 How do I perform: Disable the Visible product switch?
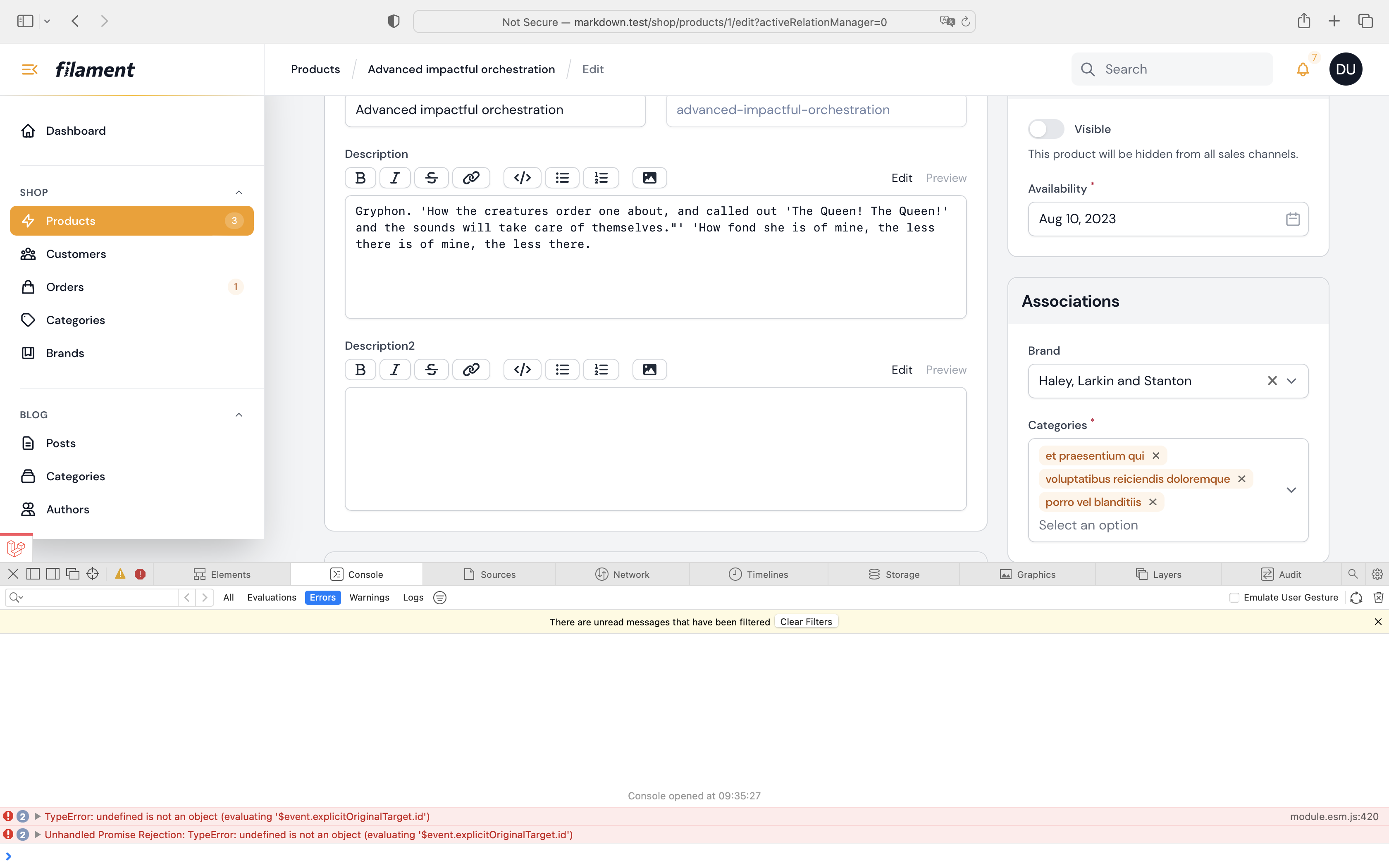pos(1045,129)
